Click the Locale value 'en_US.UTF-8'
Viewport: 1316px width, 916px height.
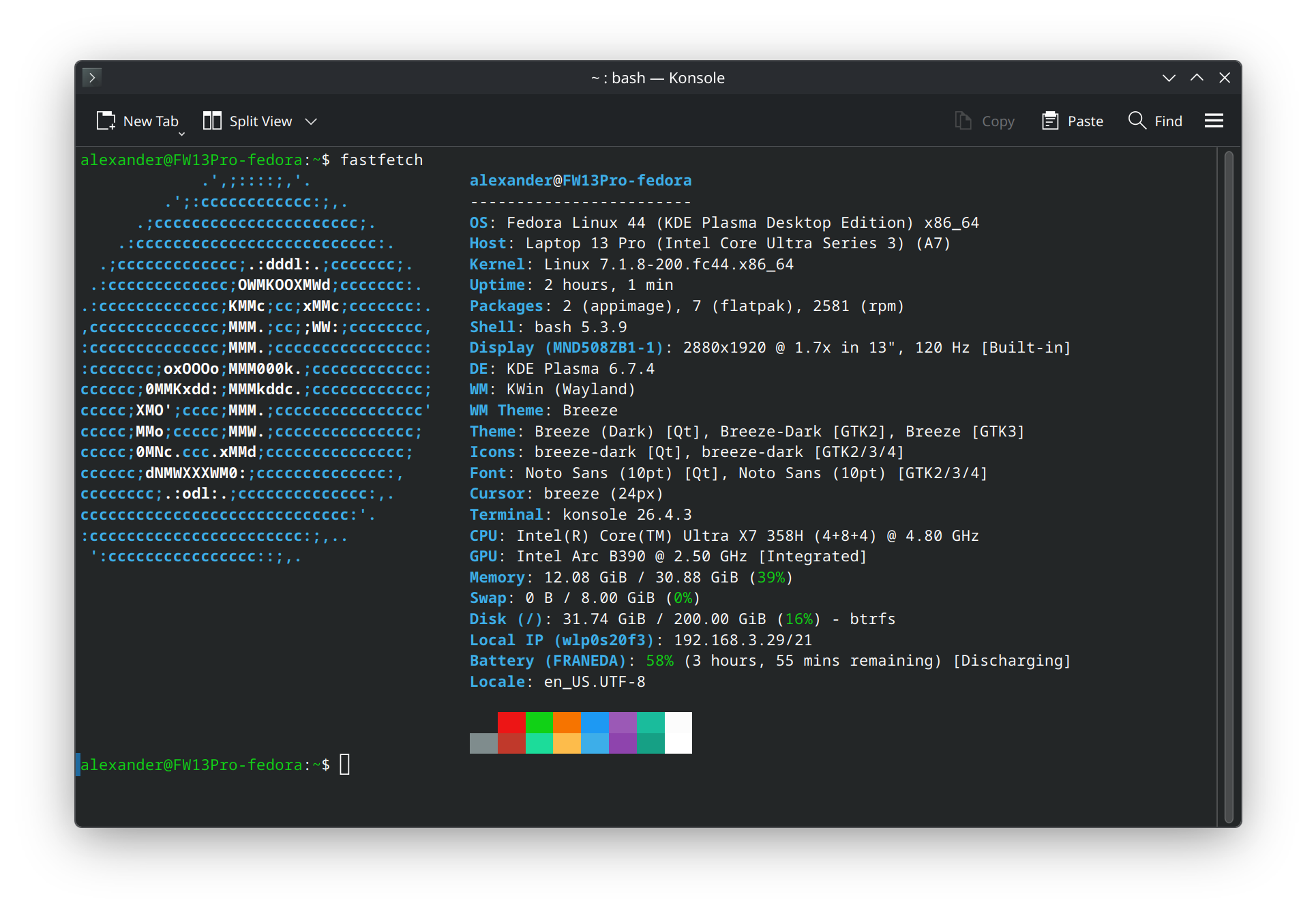[x=595, y=682]
